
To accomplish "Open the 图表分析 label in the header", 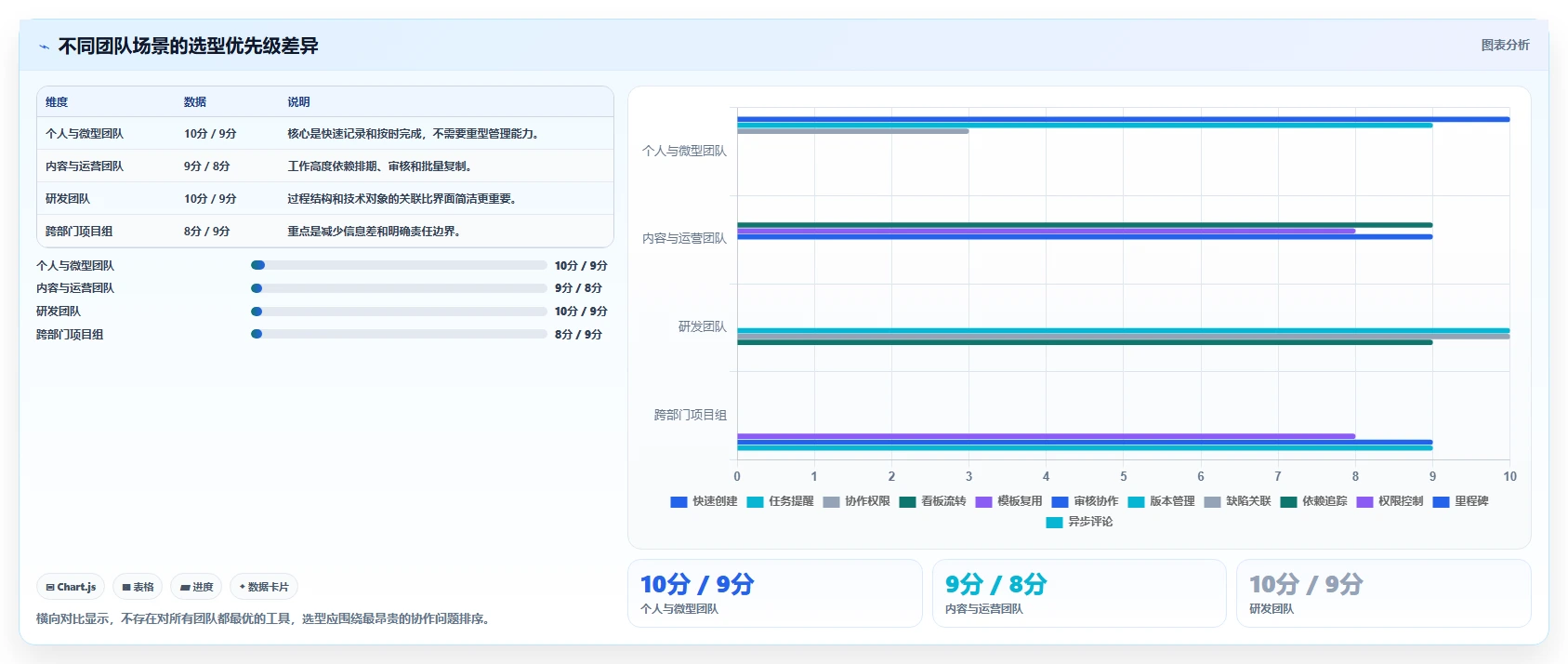I will click(1505, 45).
